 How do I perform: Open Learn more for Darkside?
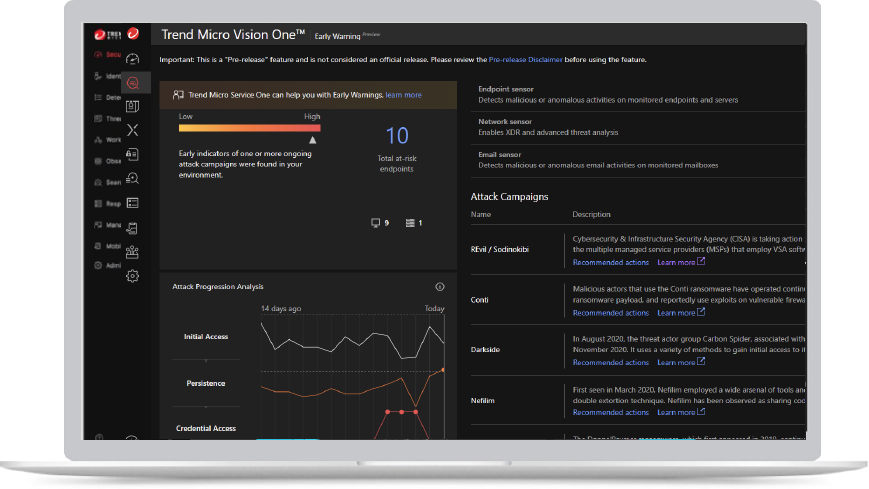(676, 363)
